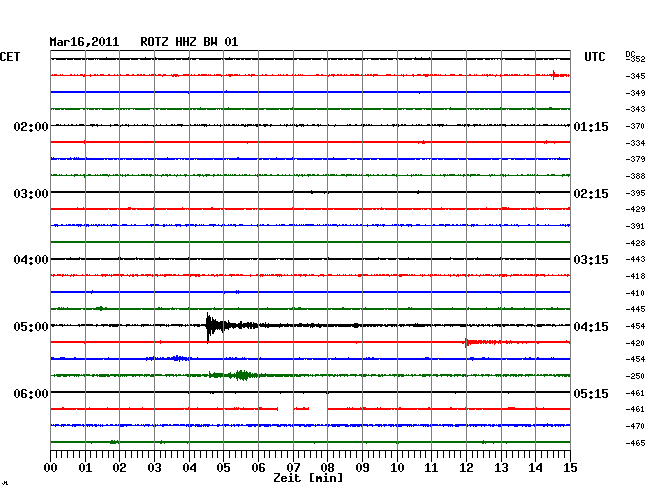Click the 01:15 UTC time label
Viewport: 650px width, 494px height.
coord(591,126)
